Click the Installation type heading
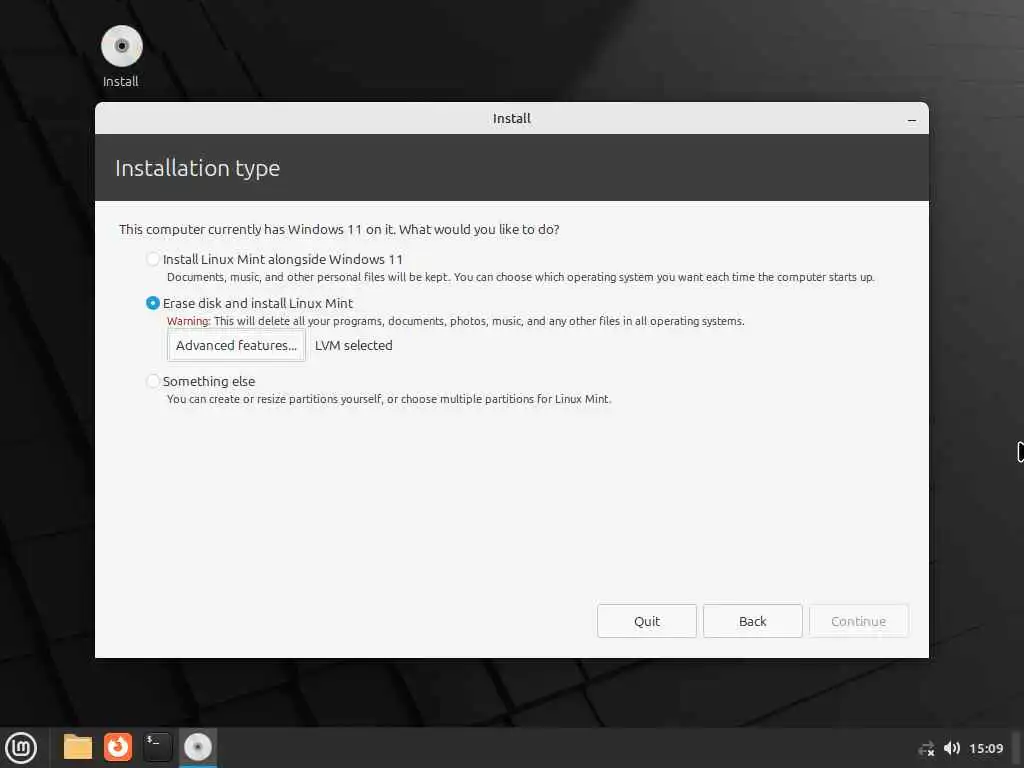The height and width of the screenshot is (768, 1024). tap(197, 168)
